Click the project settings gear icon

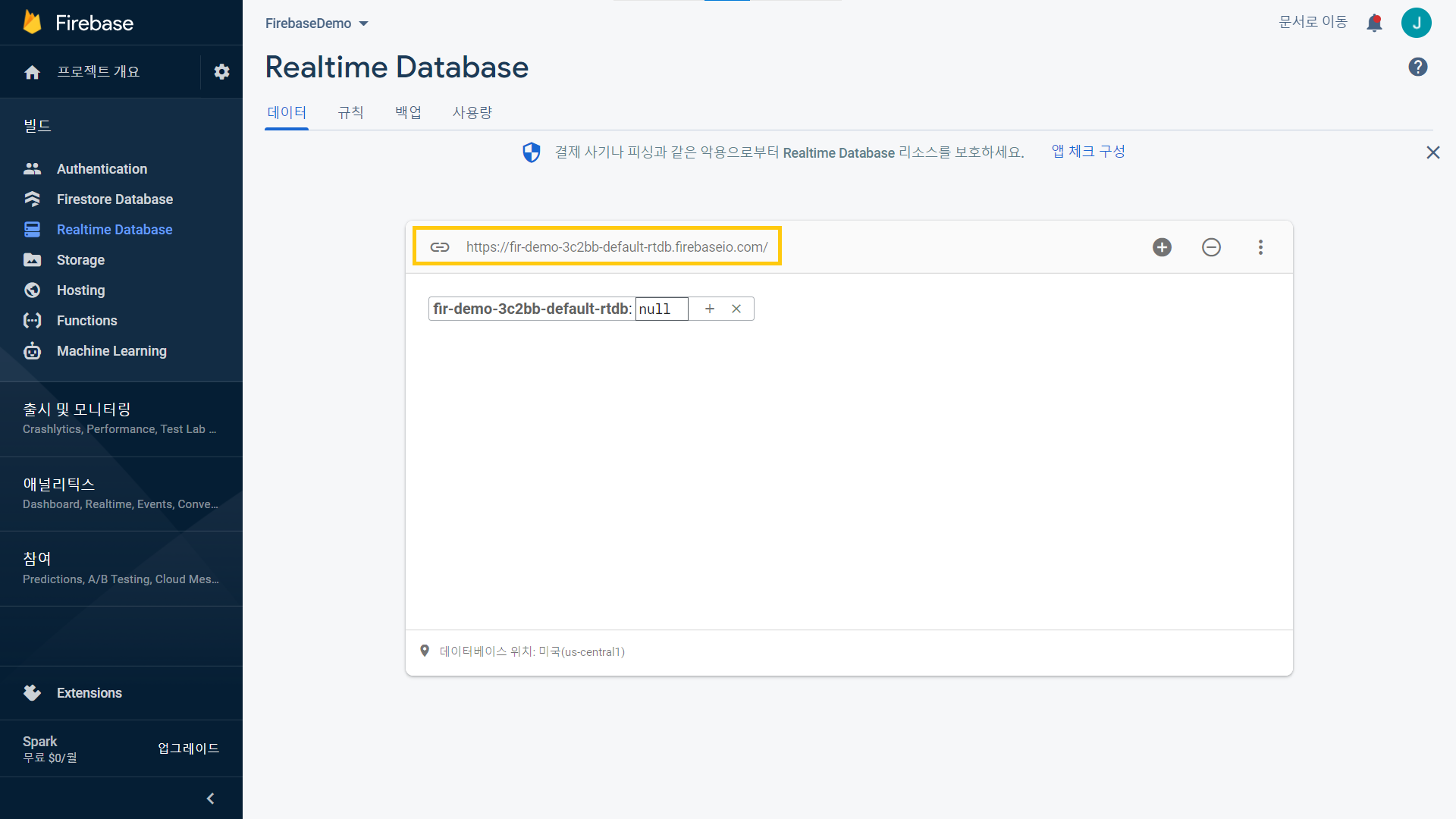[x=221, y=72]
